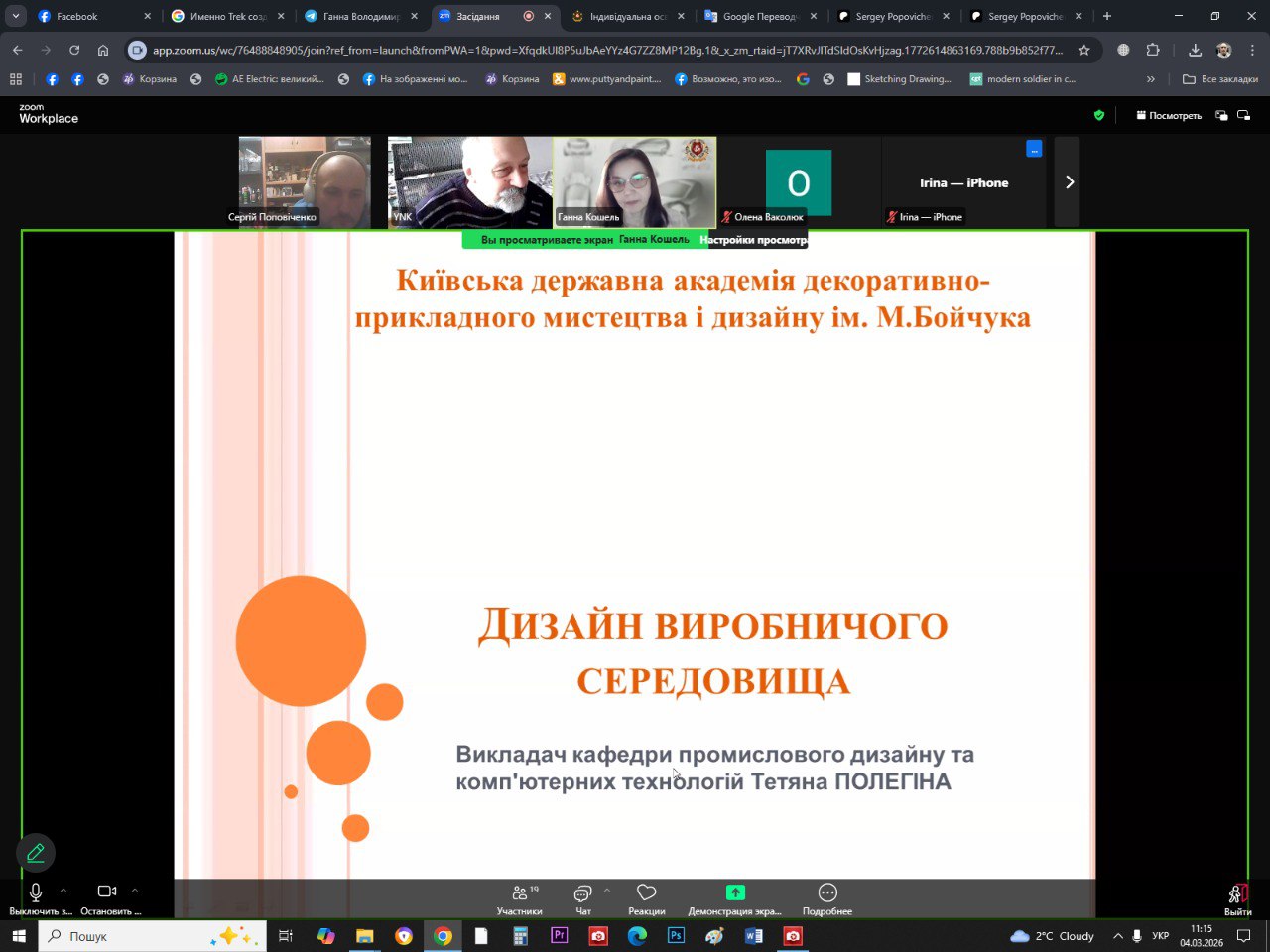Mute the microphone in Zoom toolbar
The width and height of the screenshot is (1270, 952).
pos(36,896)
